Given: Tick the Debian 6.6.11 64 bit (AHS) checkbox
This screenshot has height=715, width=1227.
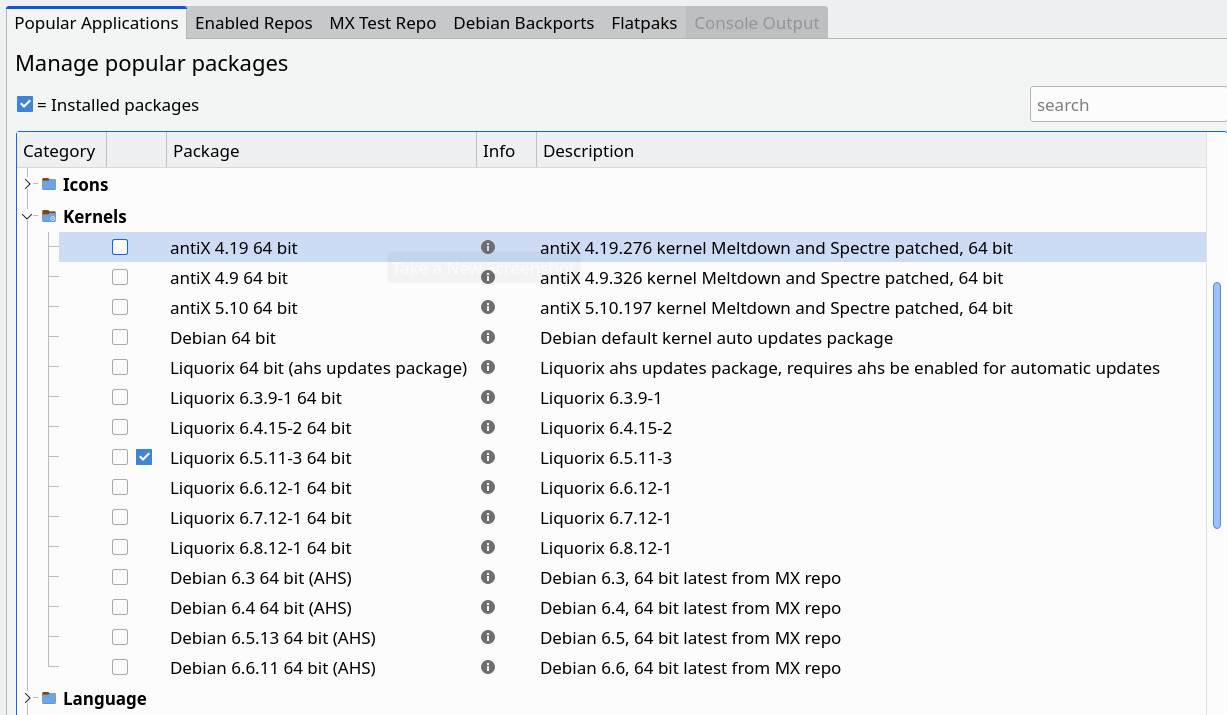Looking at the screenshot, I should click(x=120, y=667).
